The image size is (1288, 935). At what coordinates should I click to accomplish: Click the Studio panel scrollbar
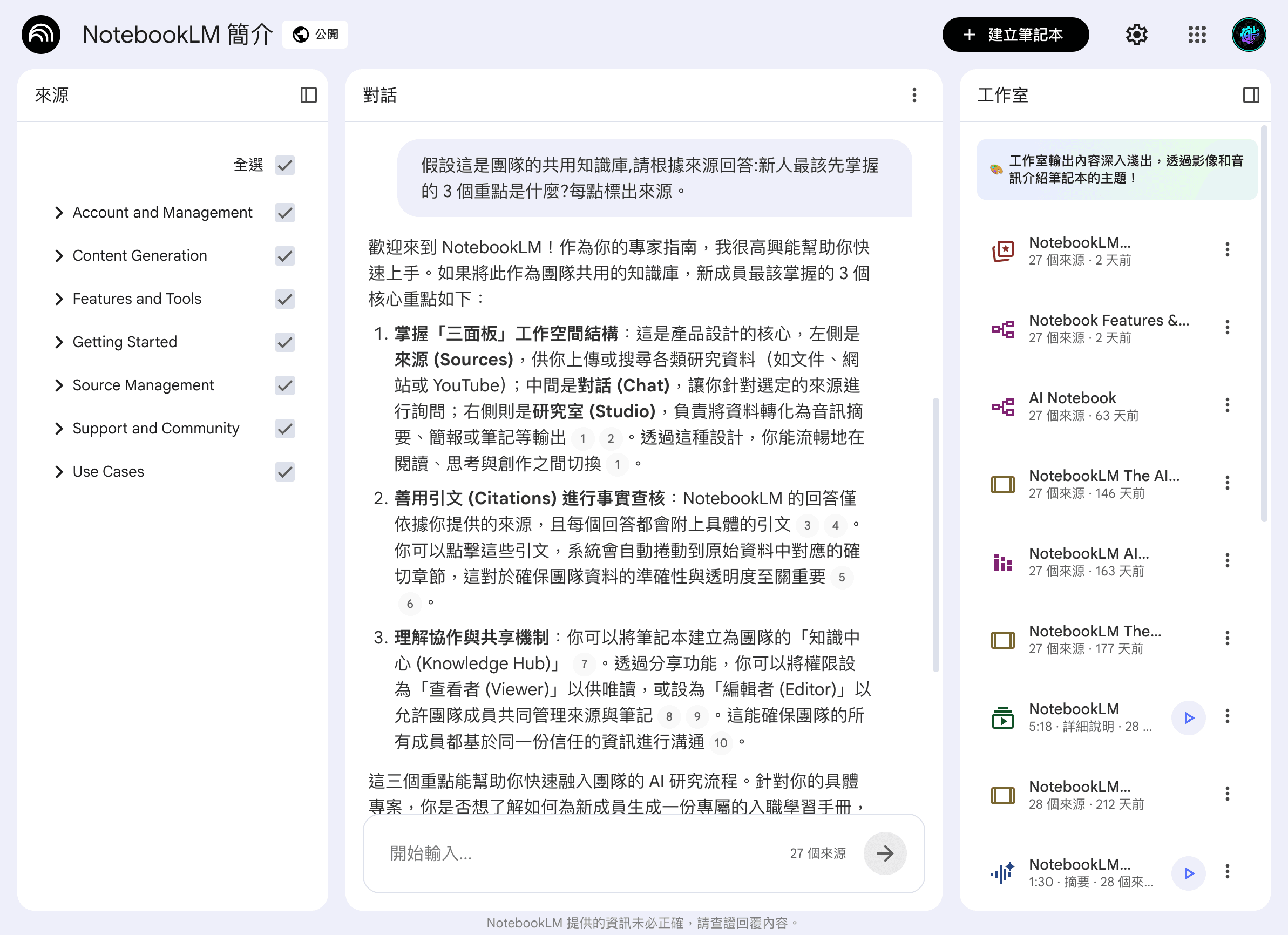[x=1264, y=324]
